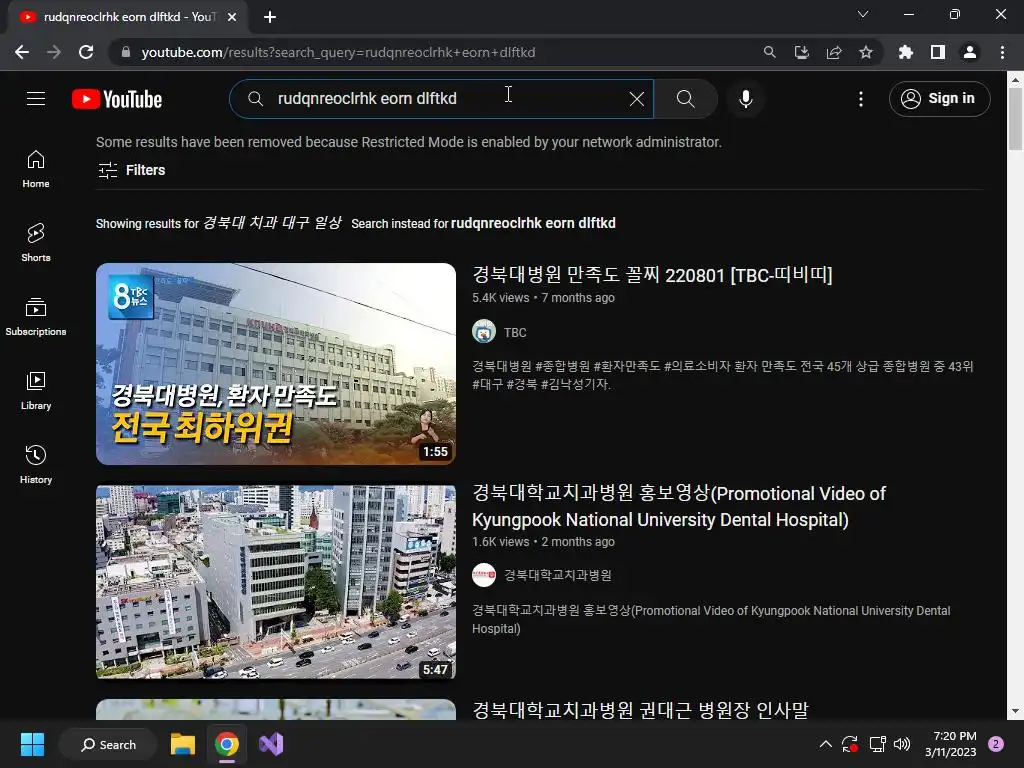Click the magnifier search submit button
Image resolution: width=1024 pixels, height=768 pixels.
[x=686, y=99]
